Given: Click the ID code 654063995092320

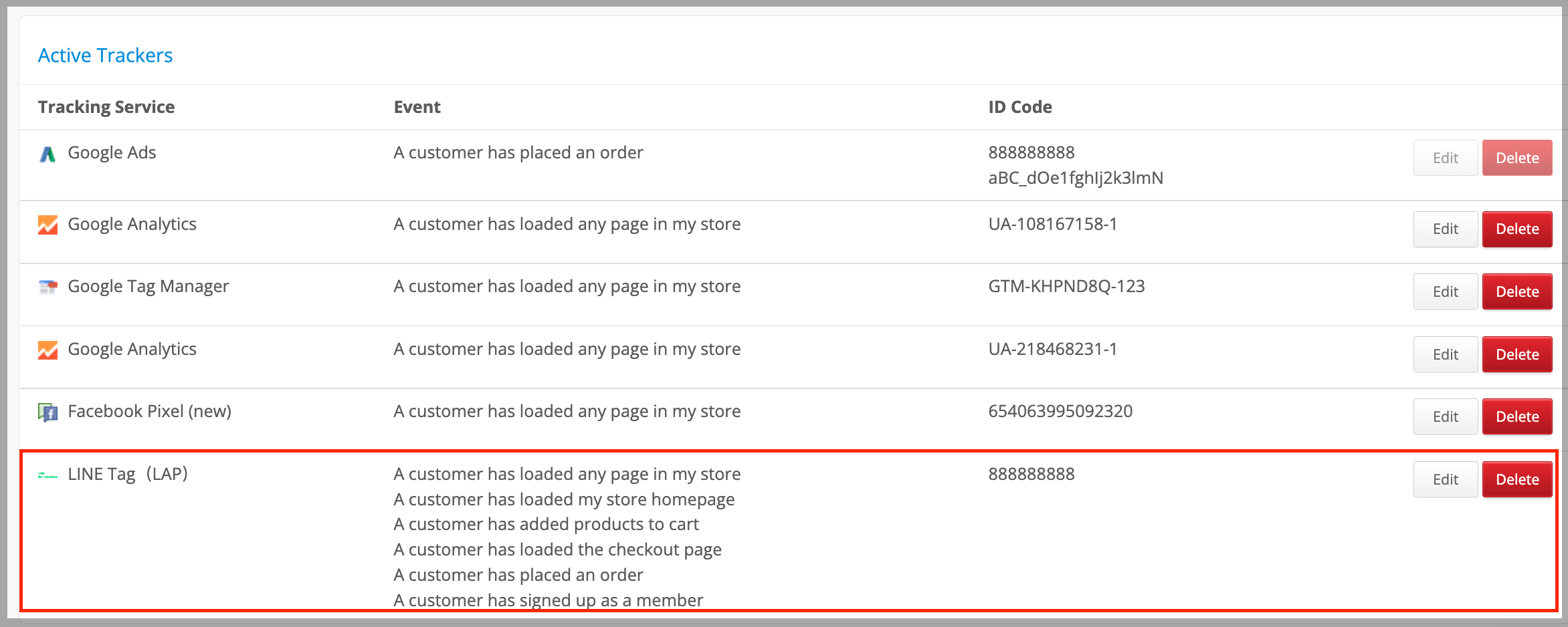Looking at the screenshot, I should pyautogui.click(x=1060, y=411).
